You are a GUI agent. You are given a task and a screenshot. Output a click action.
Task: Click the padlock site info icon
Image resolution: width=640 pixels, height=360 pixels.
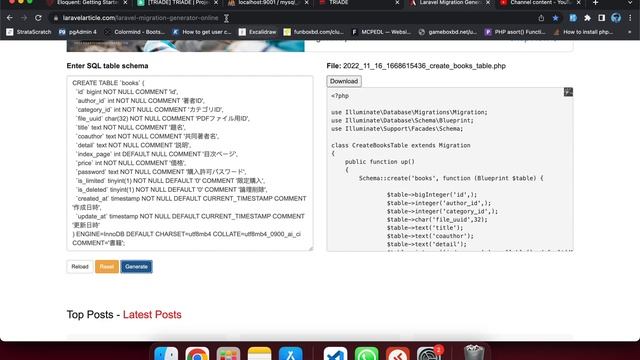(56, 18)
